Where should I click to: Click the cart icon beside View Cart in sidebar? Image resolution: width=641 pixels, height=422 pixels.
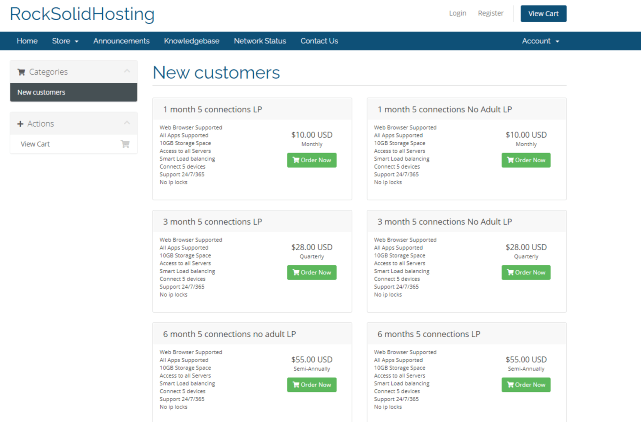tap(125, 144)
